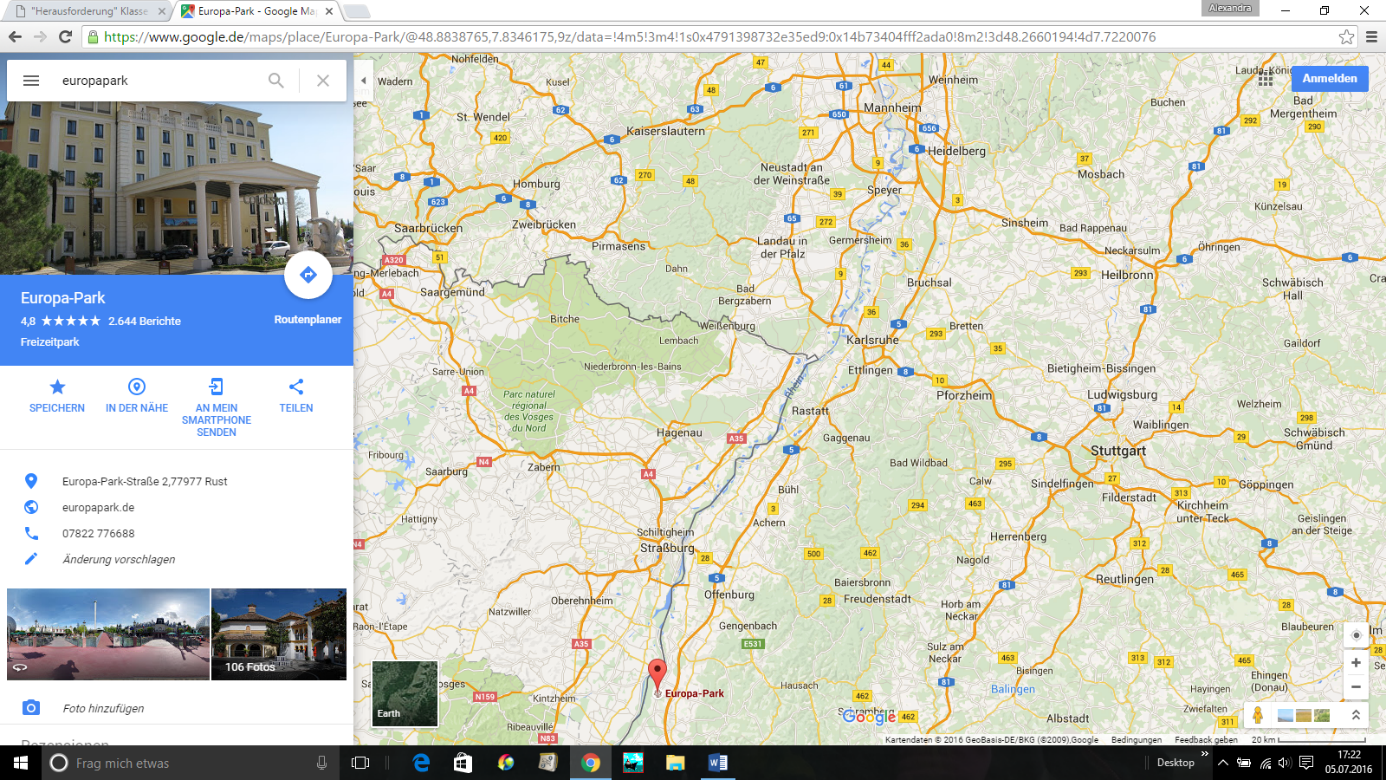Share the place via Teilen
The image size is (1386, 780).
click(x=296, y=396)
